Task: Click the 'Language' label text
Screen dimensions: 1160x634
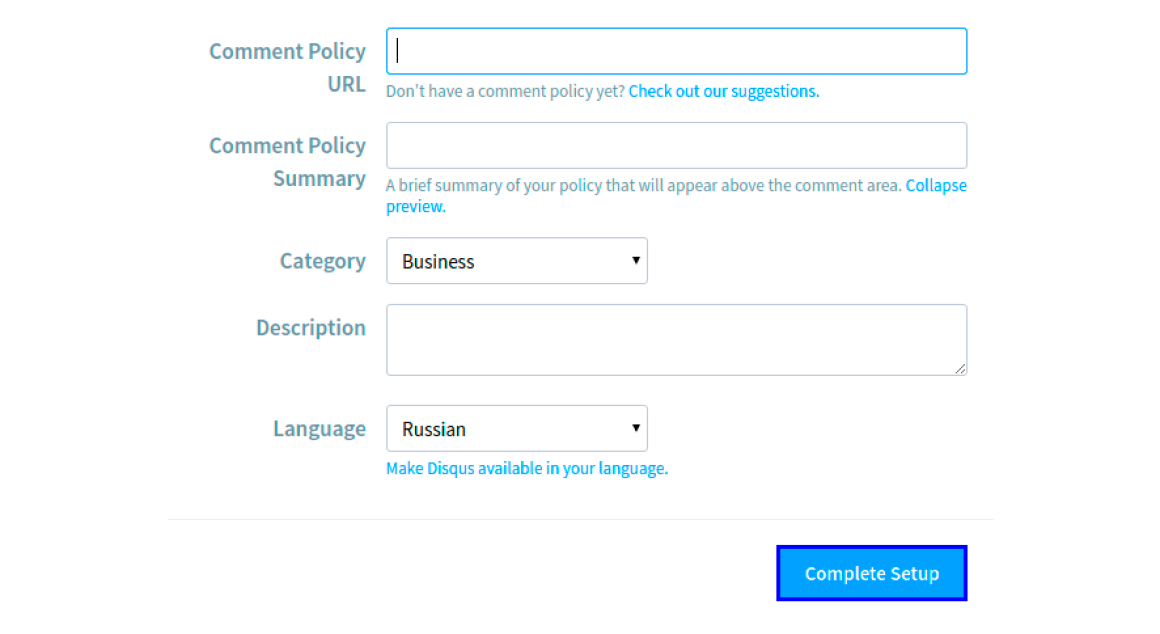Action: point(320,428)
